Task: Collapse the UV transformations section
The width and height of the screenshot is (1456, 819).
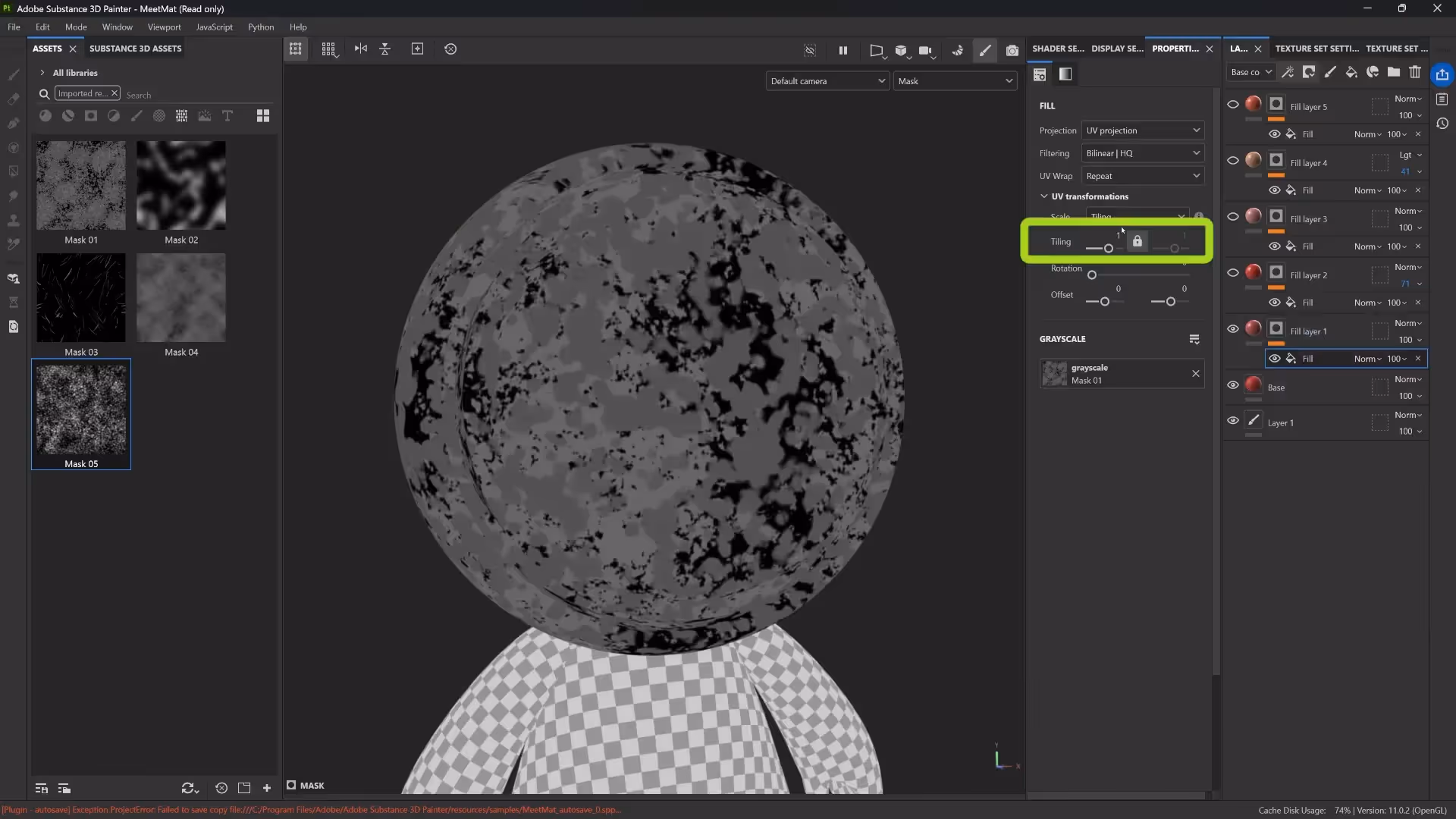Action: (x=1044, y=196)
